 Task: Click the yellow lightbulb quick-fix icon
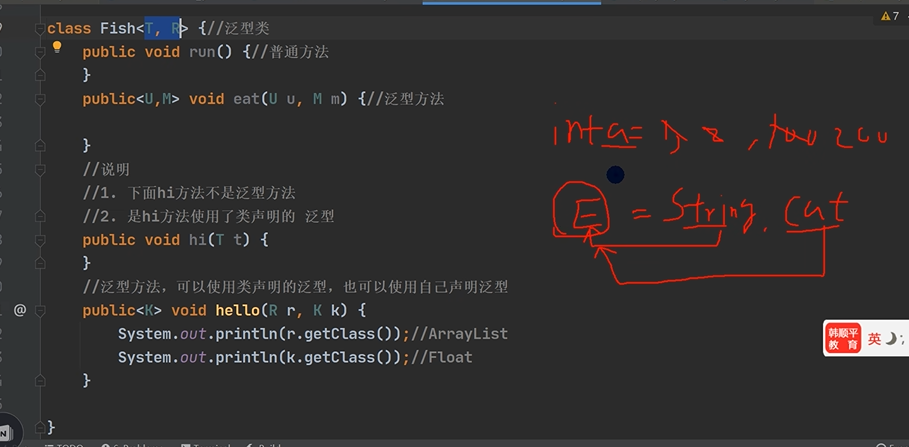(57, 47)
